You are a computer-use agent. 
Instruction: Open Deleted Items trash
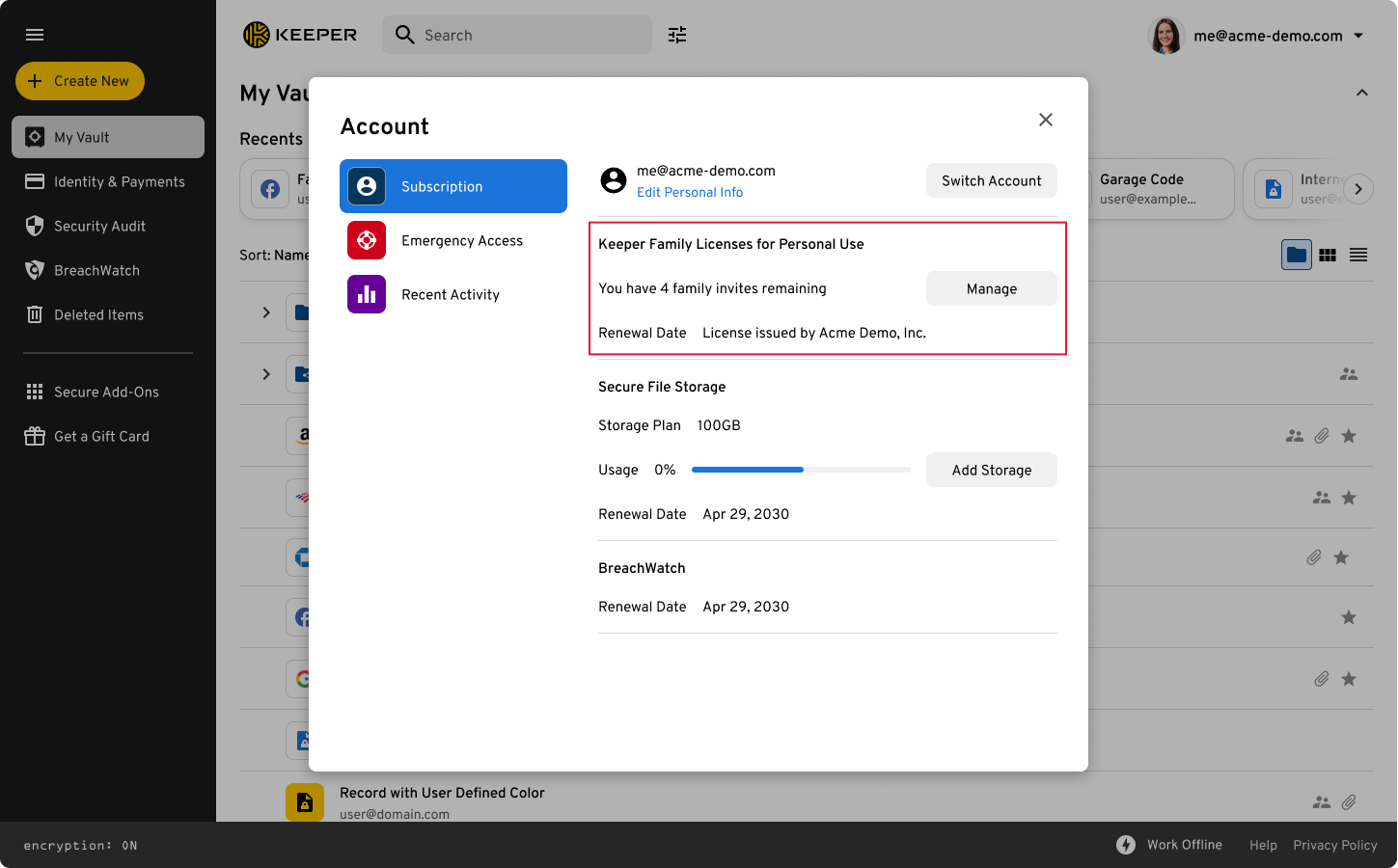98,314
